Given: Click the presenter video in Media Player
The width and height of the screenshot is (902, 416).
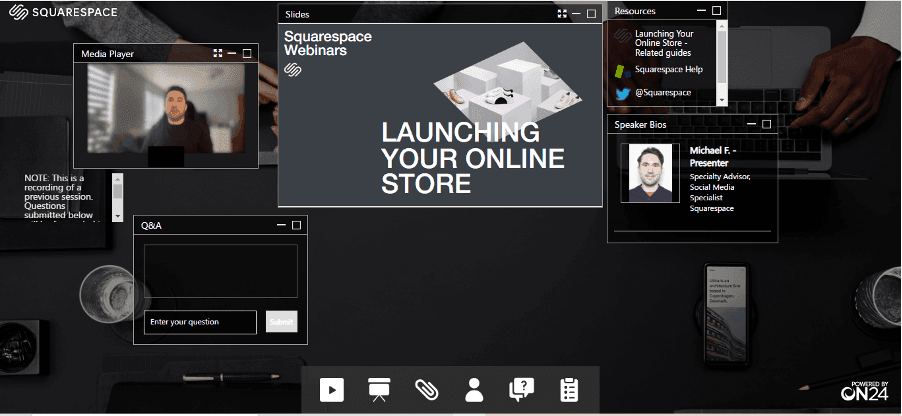Looking at the screenshot, I should (166, 108).
